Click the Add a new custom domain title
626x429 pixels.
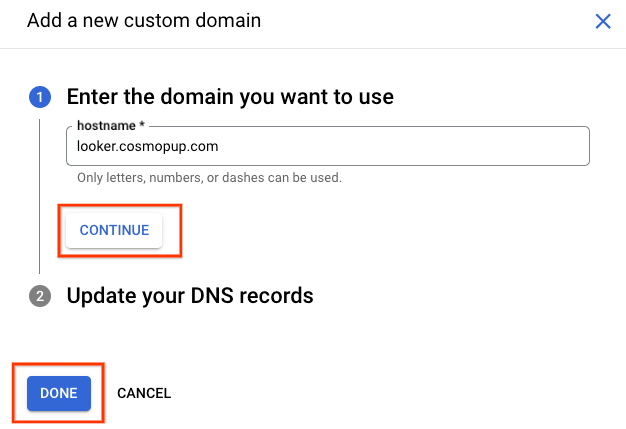144,21
